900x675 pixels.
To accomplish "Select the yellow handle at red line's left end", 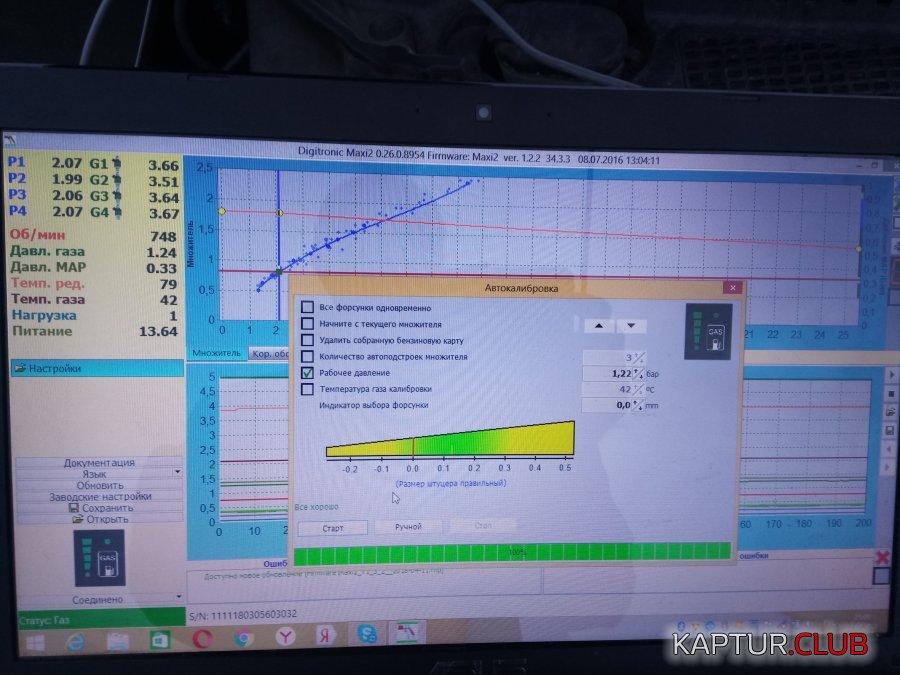I will [x=222, y=211].
